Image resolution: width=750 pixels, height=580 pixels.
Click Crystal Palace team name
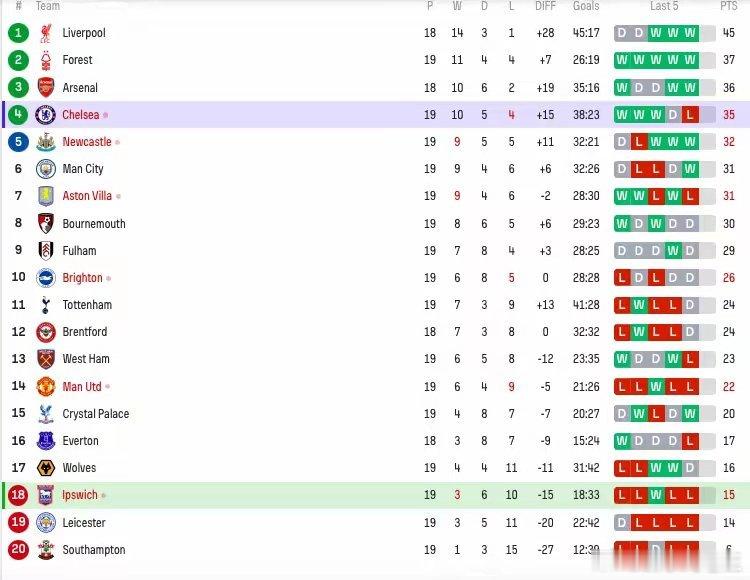(96, 414)
